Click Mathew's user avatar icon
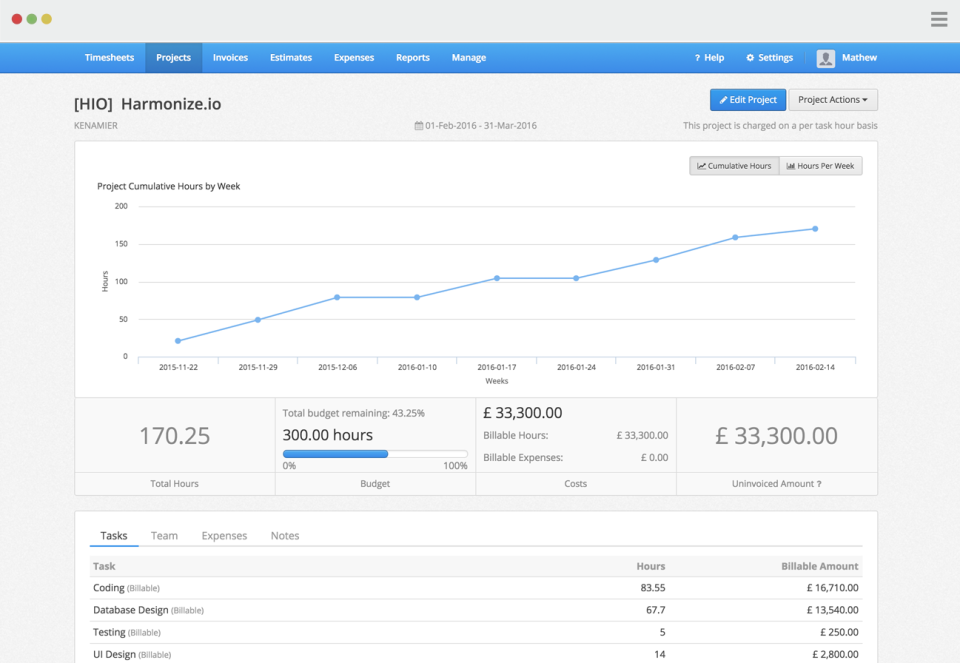Image resolution: width=960 pixels, height=663 pixels. click(x=826, y=57)
